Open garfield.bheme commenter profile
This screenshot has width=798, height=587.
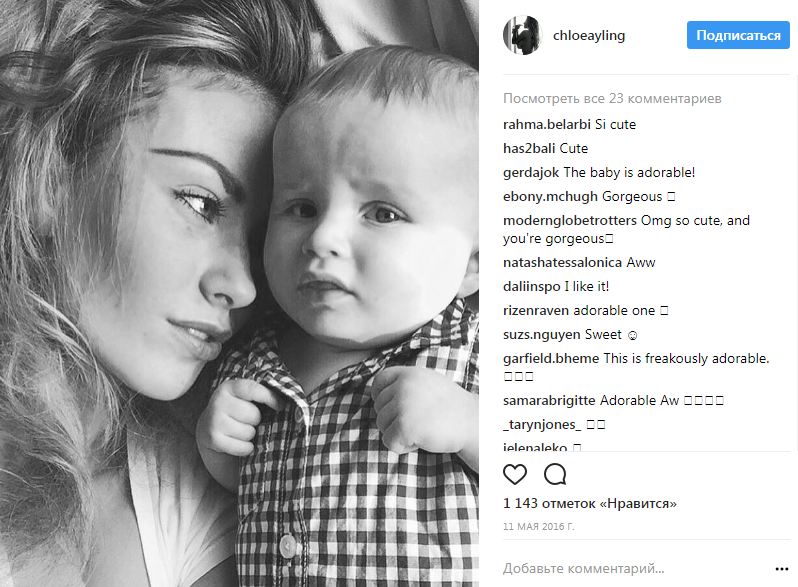(551, 358)
